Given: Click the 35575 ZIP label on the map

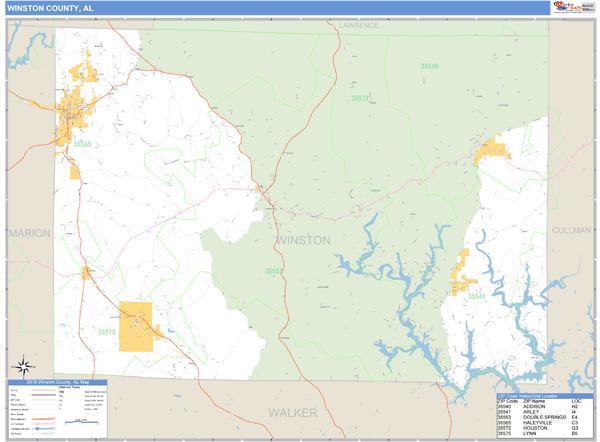Looking at the screenshot, I should (x=107, y=331).
